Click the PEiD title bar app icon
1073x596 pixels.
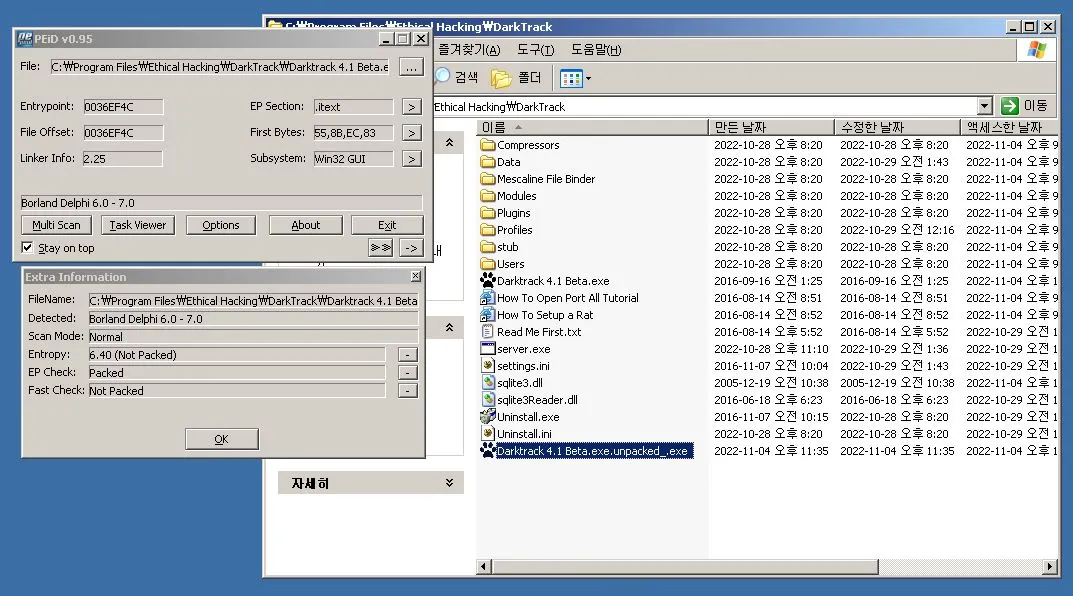25,38
